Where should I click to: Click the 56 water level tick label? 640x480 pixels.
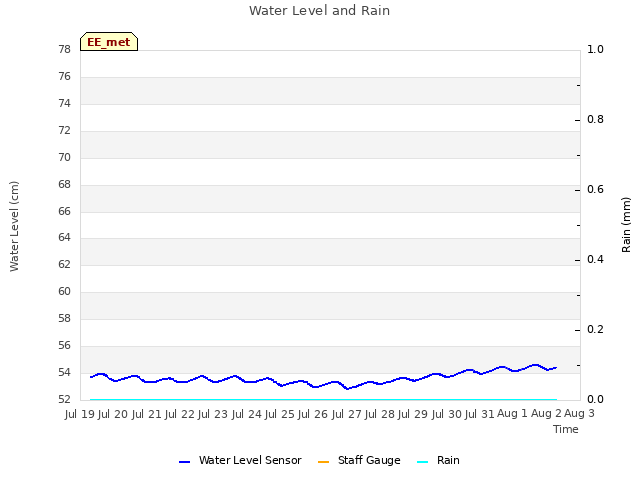(64, 345)
